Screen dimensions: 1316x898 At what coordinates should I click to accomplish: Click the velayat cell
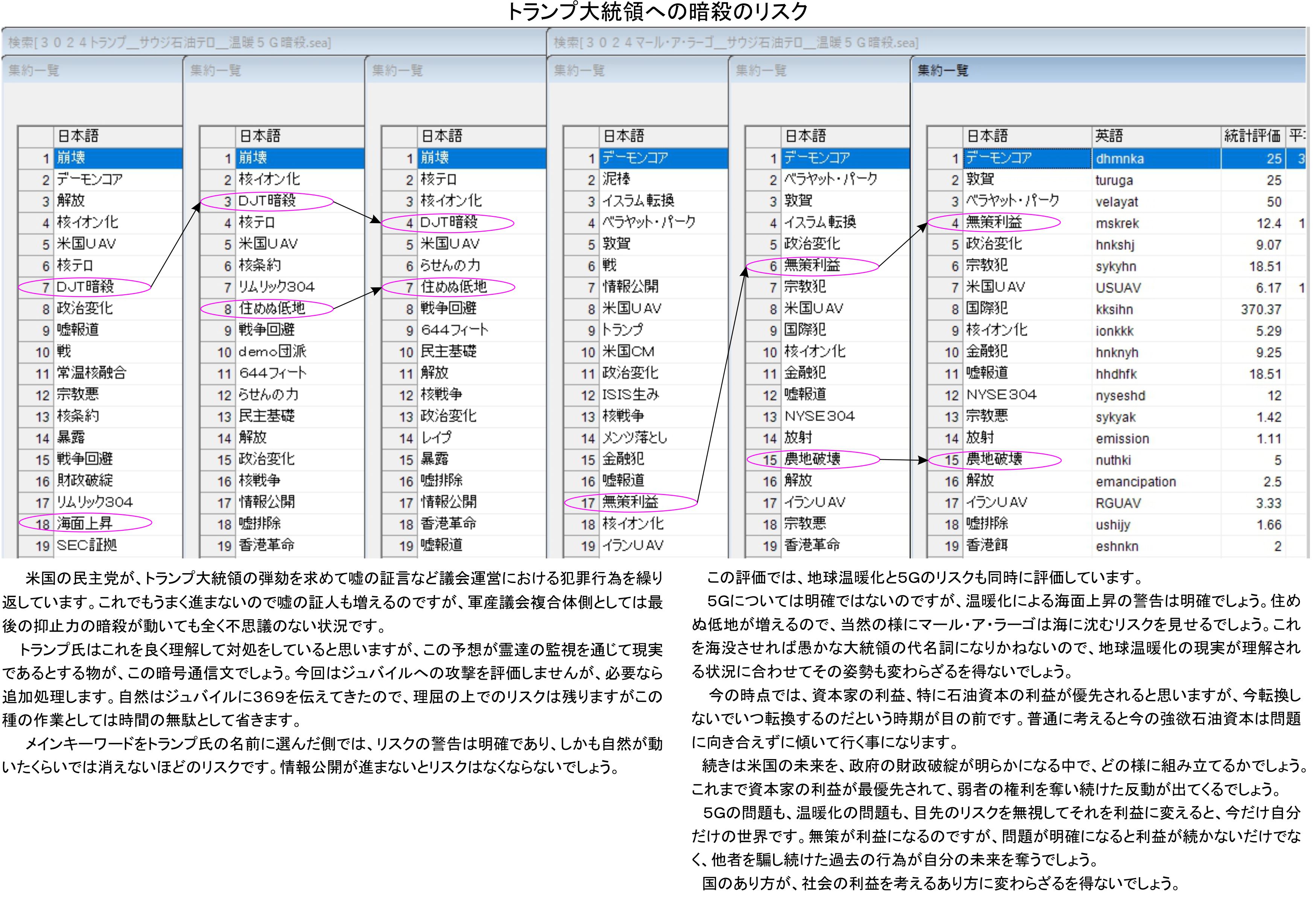[1116, 202]
